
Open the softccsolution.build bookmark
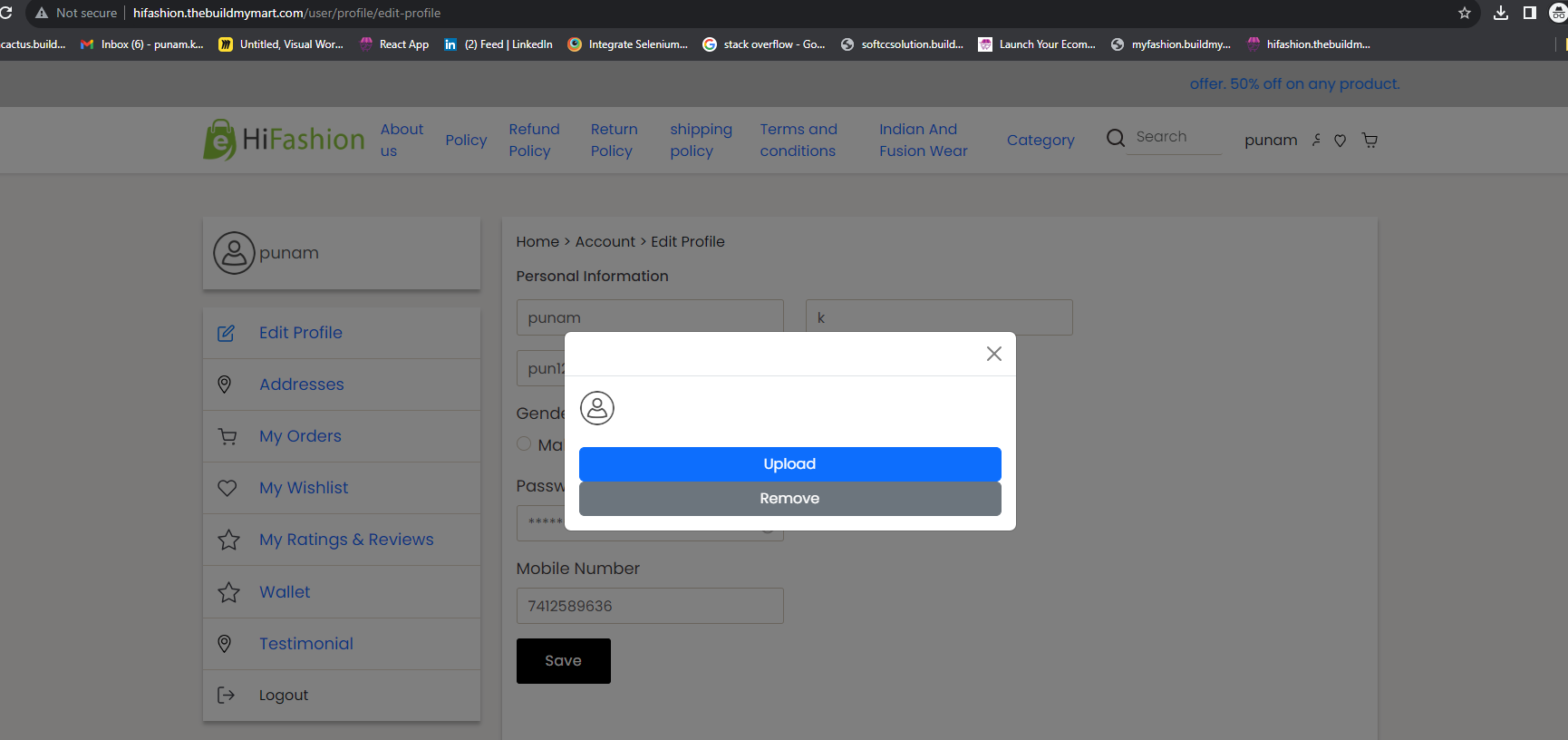903,44
